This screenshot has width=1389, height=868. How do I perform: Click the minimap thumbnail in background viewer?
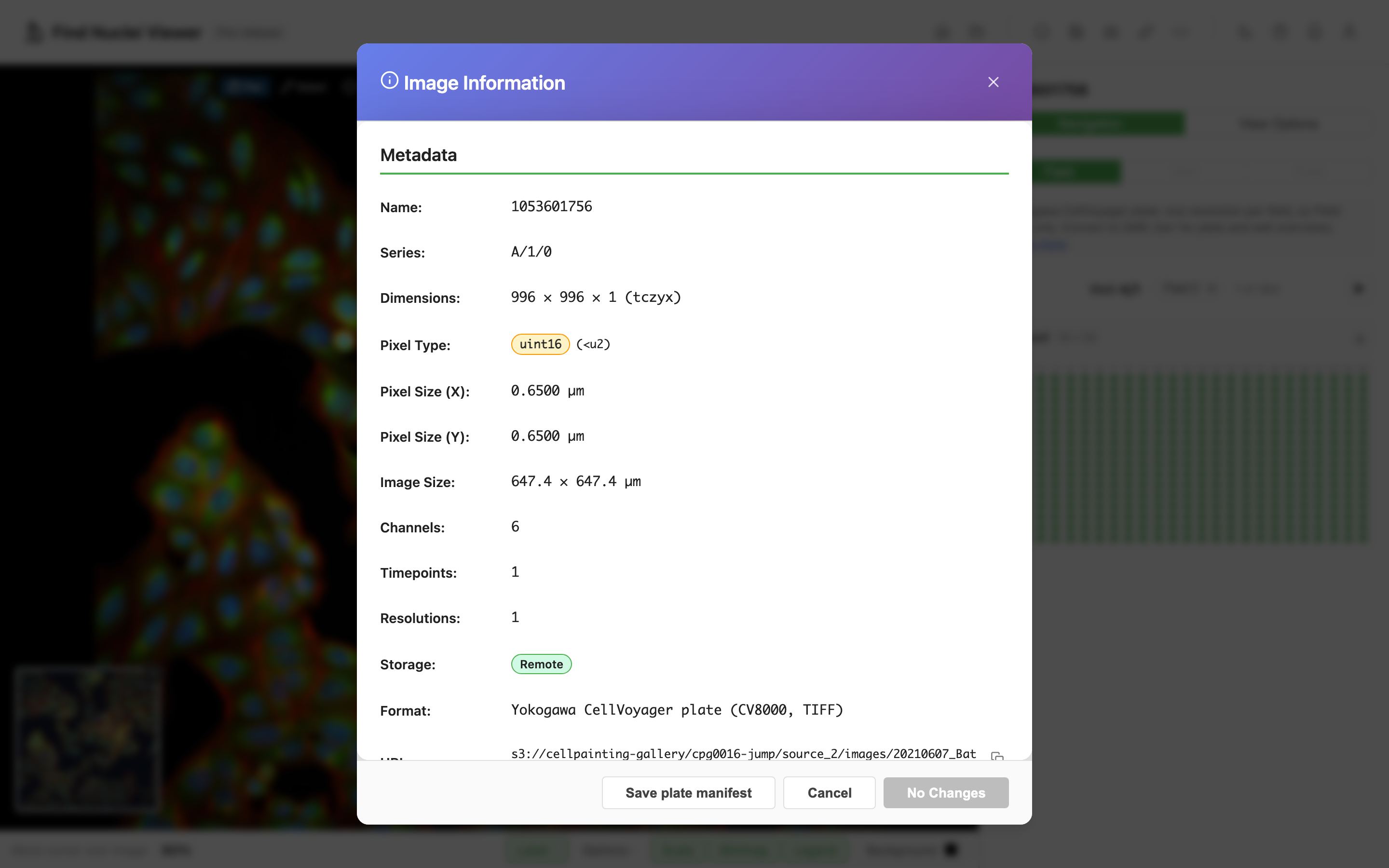87,739
